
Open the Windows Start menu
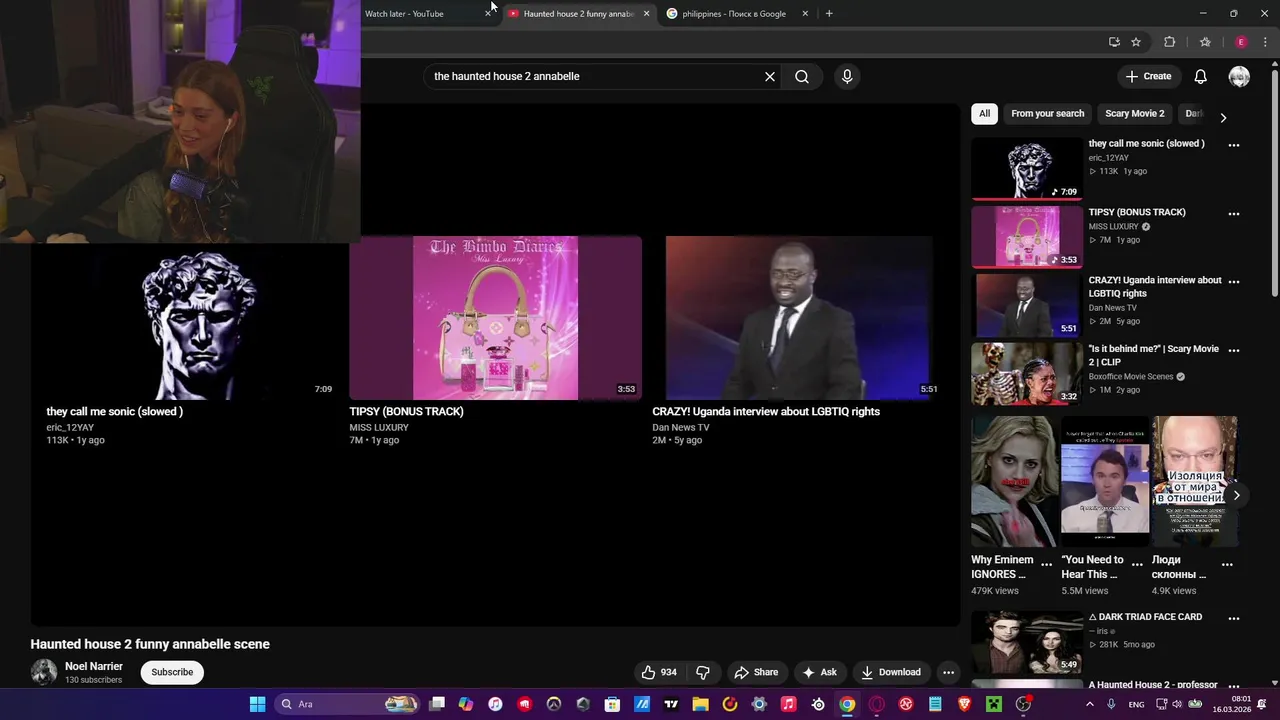coord(257,704)
